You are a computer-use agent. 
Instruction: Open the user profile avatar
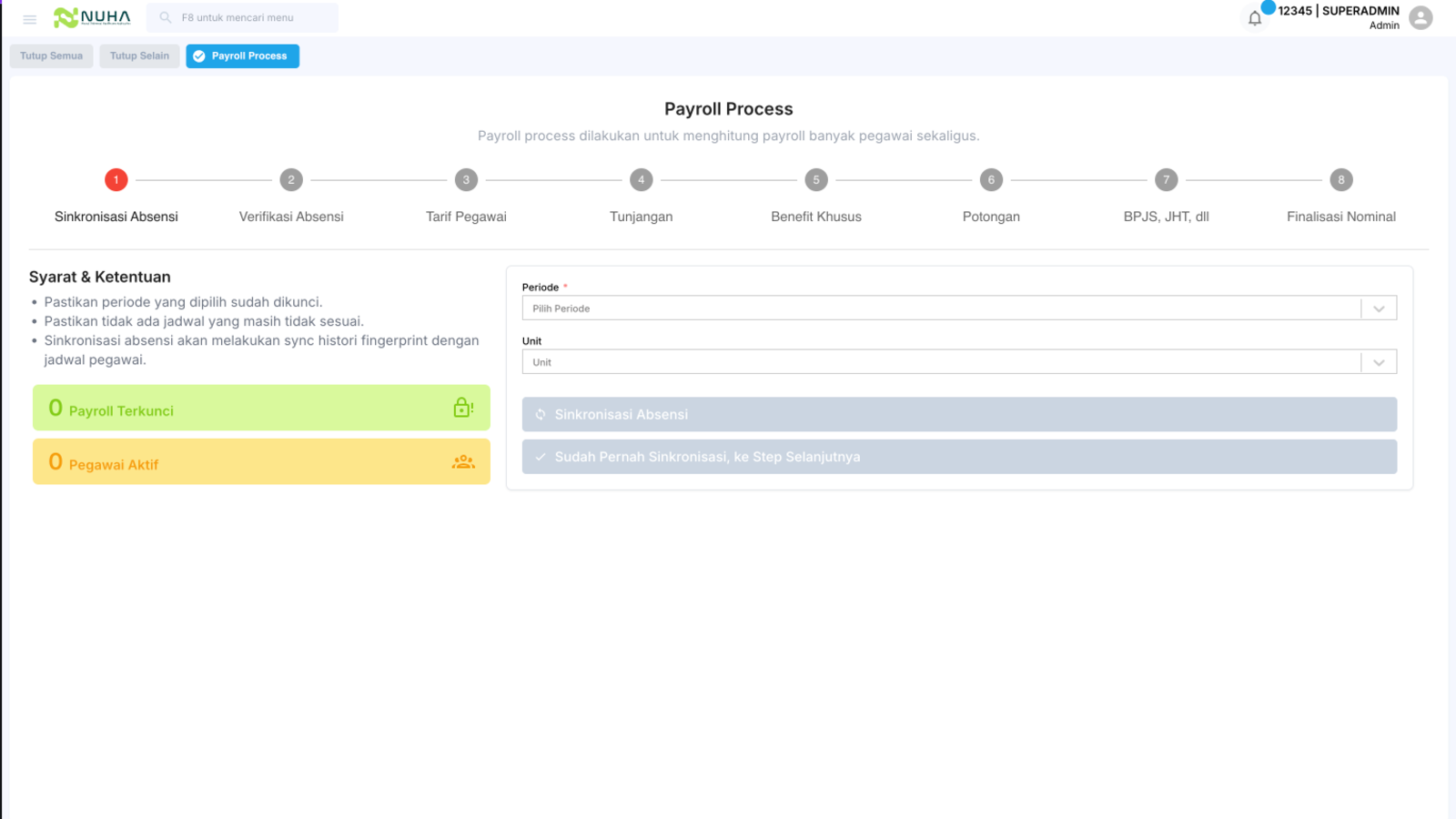point(1421,17)
